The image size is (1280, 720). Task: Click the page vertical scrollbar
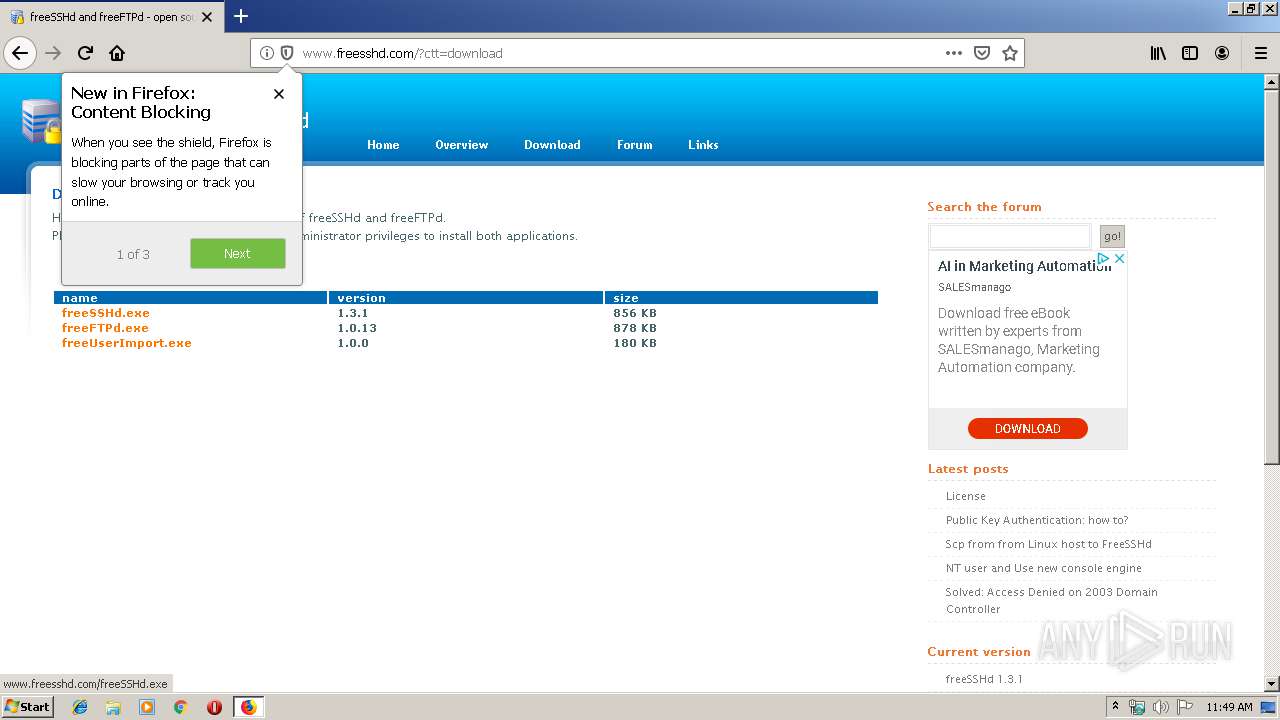point(1272,276)
